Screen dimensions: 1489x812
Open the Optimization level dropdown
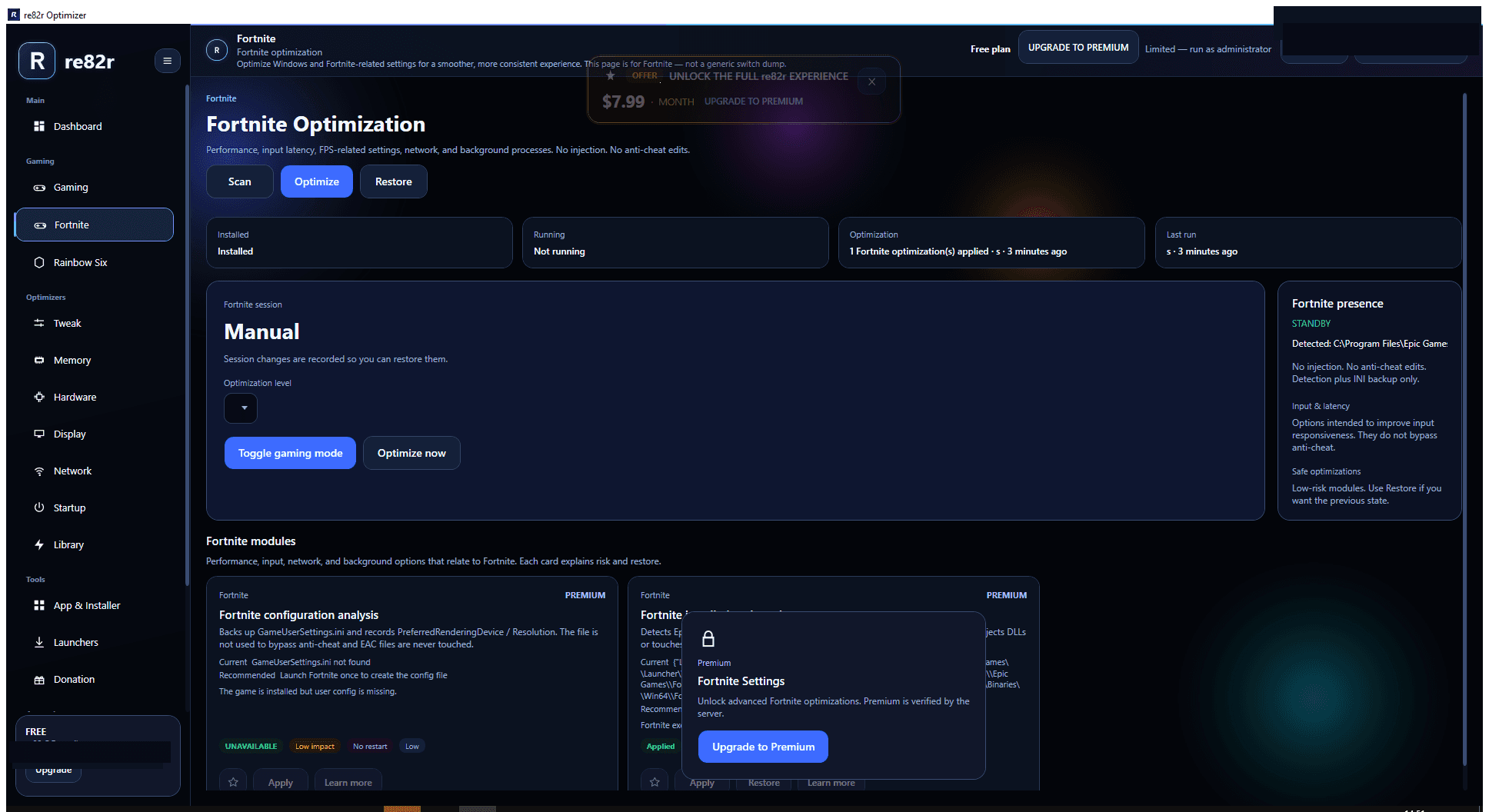241,408
